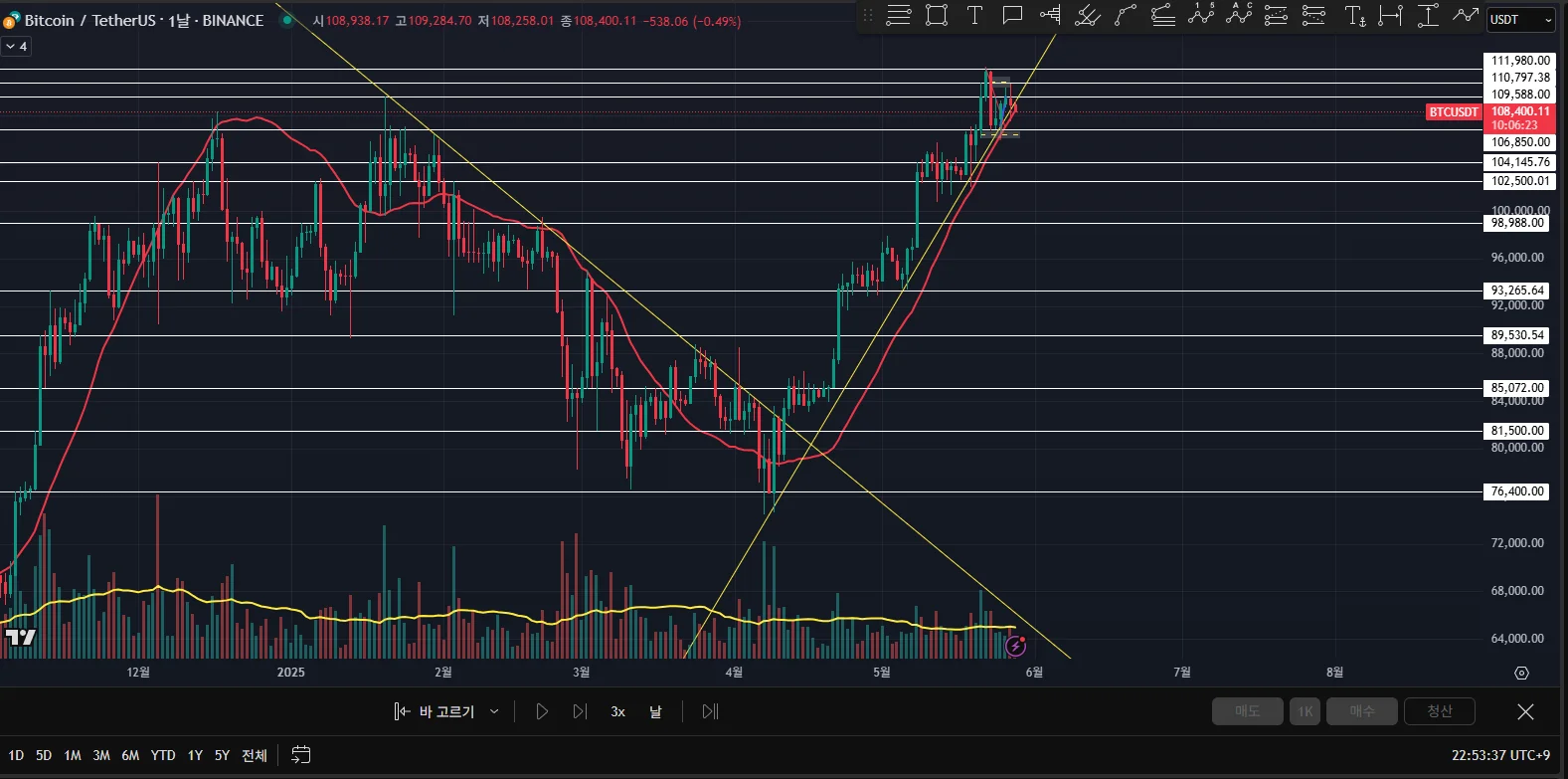Step replay forward one bar
The height and width of the screenshot is (779, 1568).
580,711
